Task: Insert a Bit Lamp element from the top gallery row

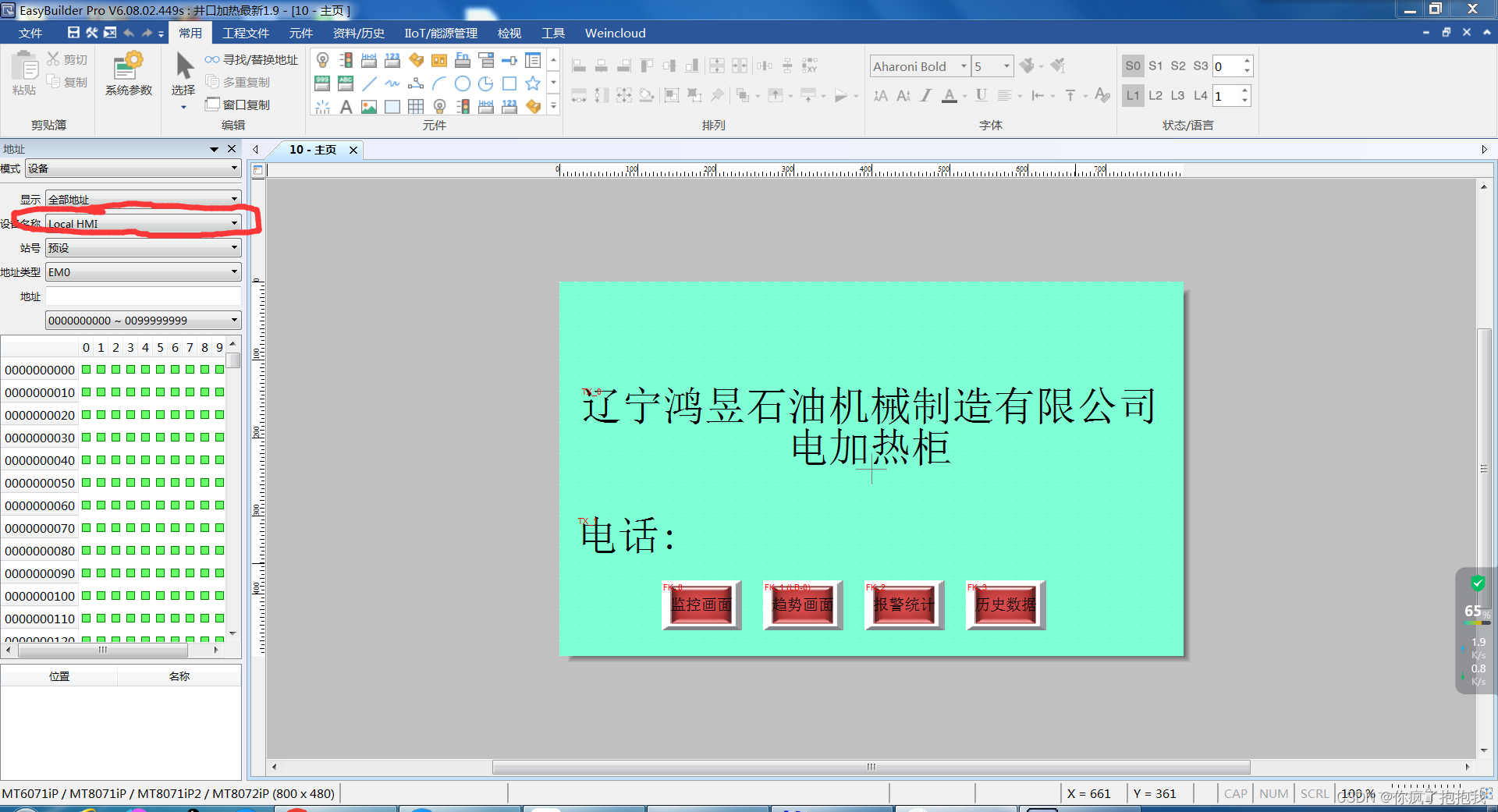Action: click(322, 60)
